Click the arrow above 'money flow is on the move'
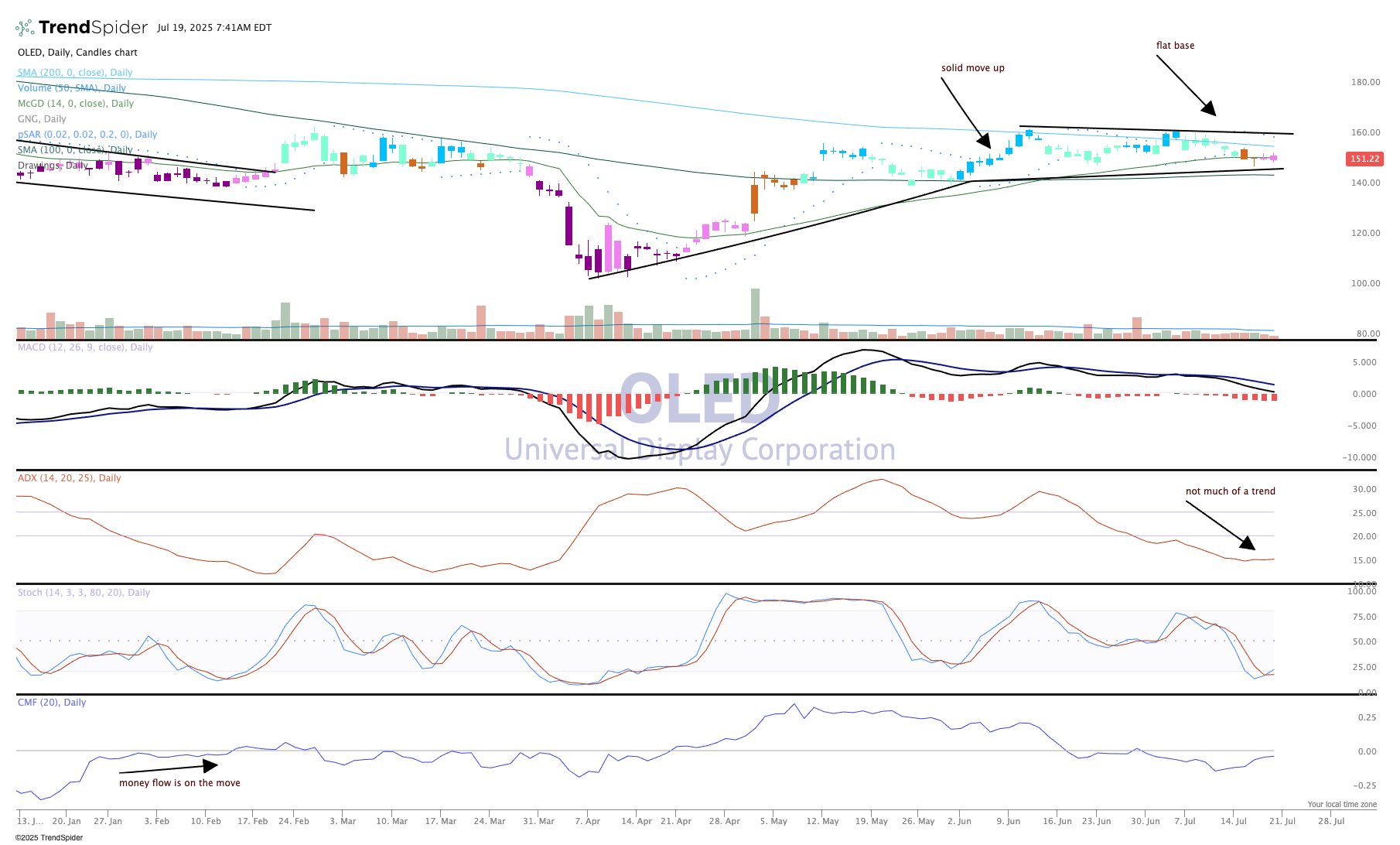 (169, 768)
